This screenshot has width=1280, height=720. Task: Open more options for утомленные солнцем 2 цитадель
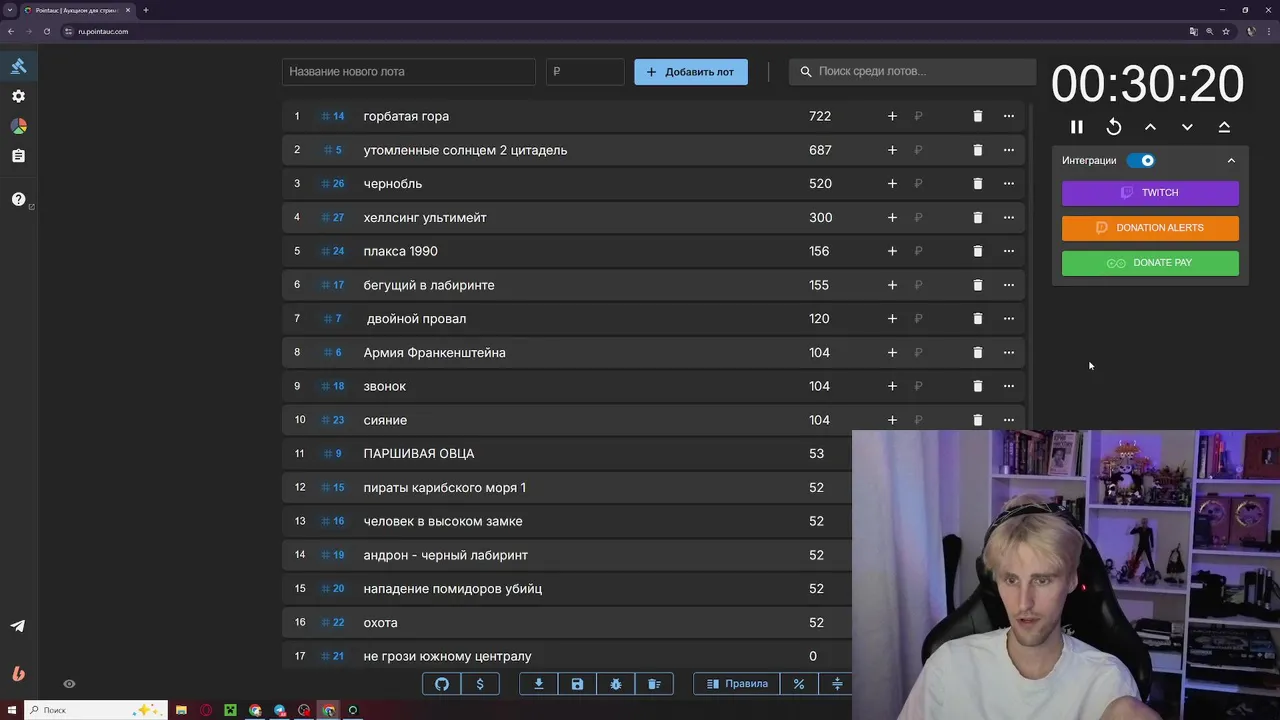(x=1008, y=150)
